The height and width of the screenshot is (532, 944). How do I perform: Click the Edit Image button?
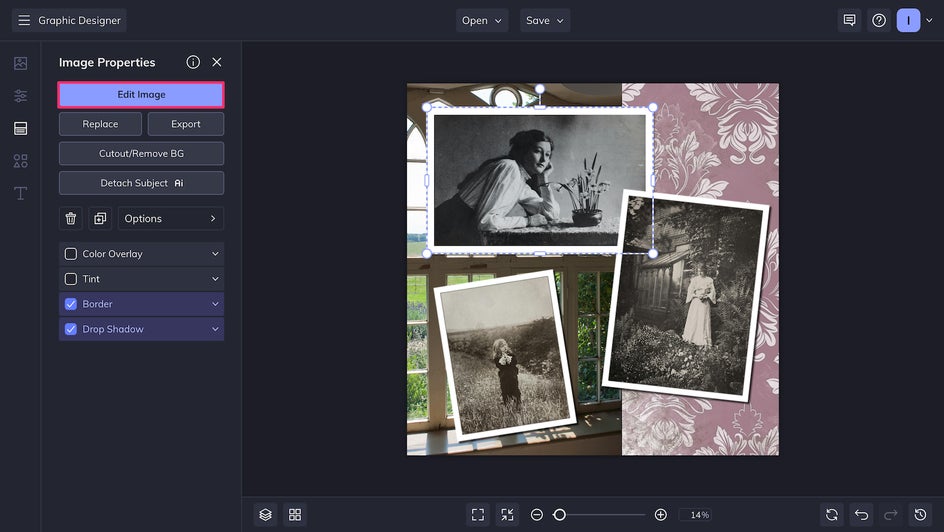point(141,94)
